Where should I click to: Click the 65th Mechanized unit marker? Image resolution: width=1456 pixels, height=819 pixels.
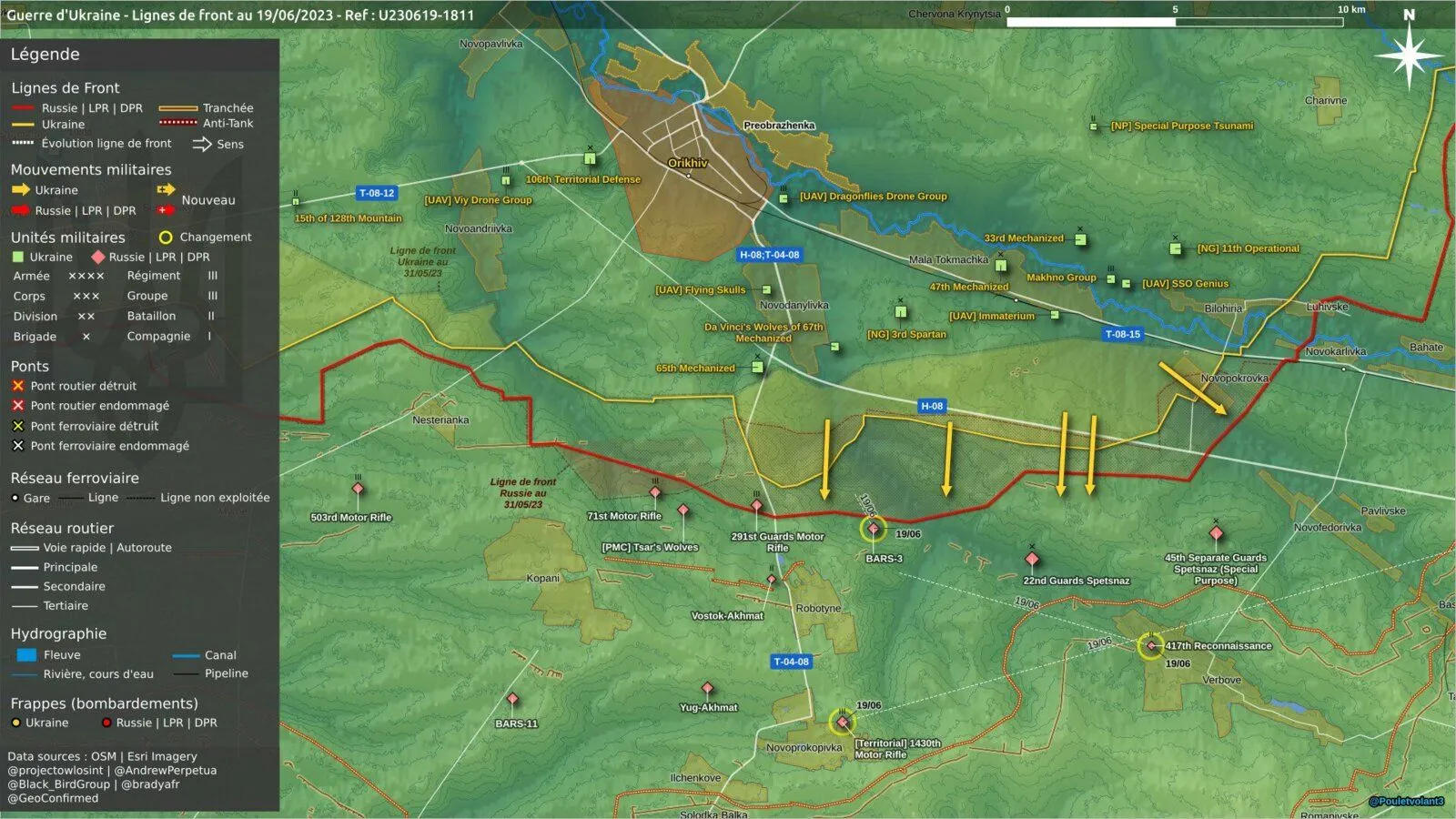757,368
